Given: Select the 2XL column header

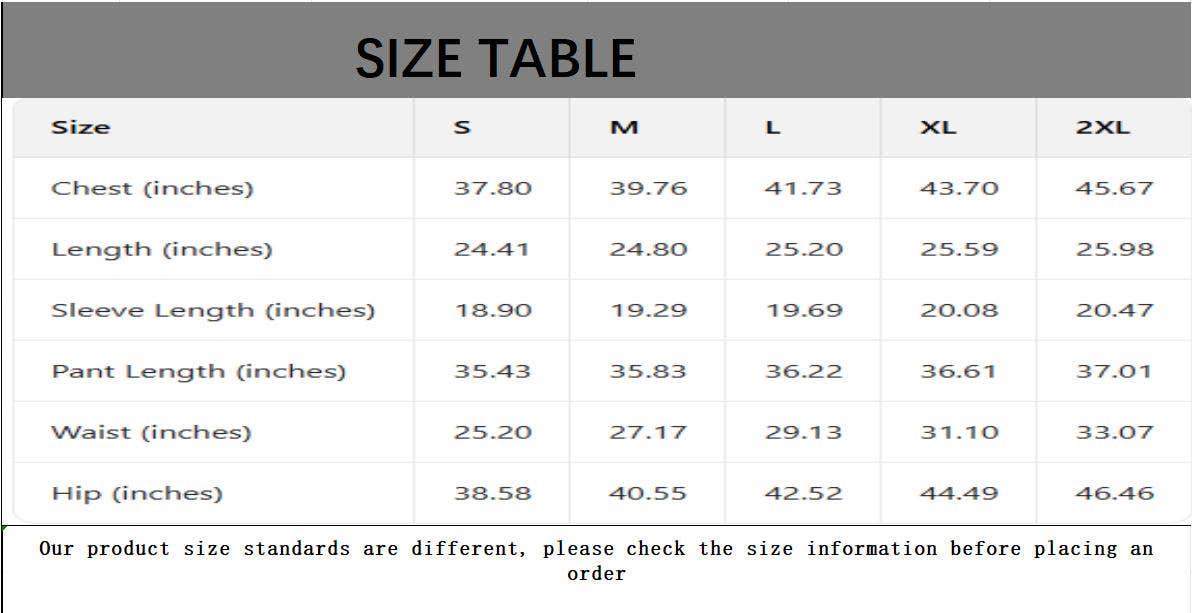Looking at the screenshot, I should point(1103,127).
